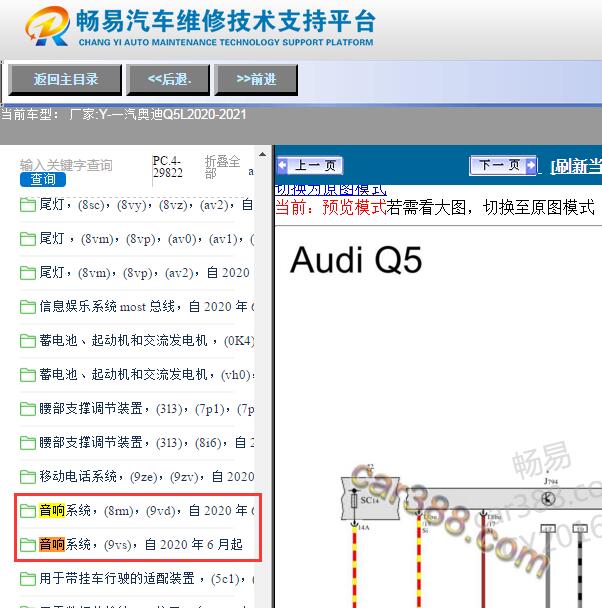Select 腰部支撑调节装置, (3l3), (8i6) entry
Image resolution: width=602 pixels, height=608 pixels.
coord(147,443)
